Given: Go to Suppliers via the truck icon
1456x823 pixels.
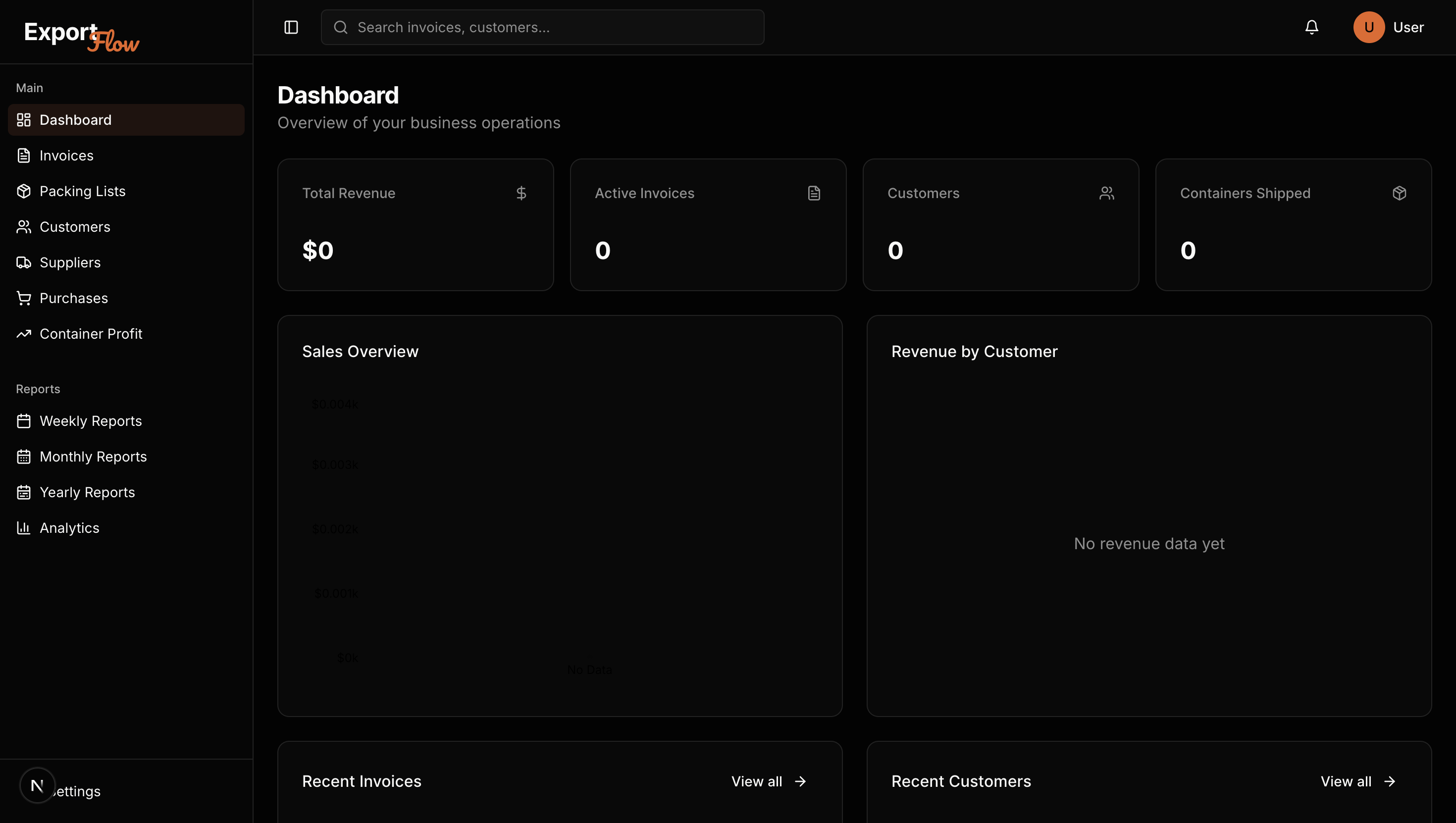Looking at the screenshot, I should click(x=24, y=262).
